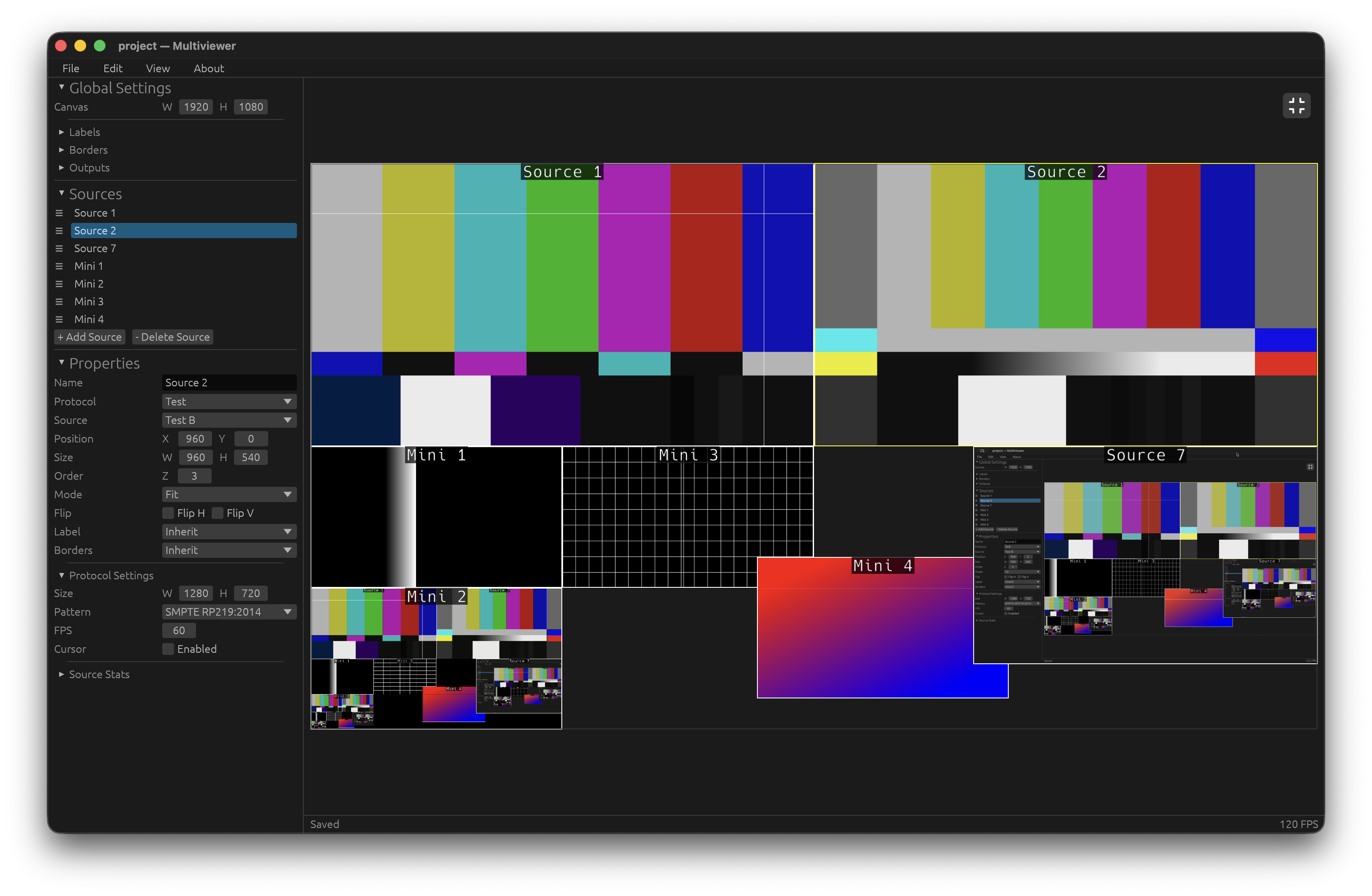1372x896 pixels.
Task: Collapse the Global Settings section
Action: click(x=115, y=87)
